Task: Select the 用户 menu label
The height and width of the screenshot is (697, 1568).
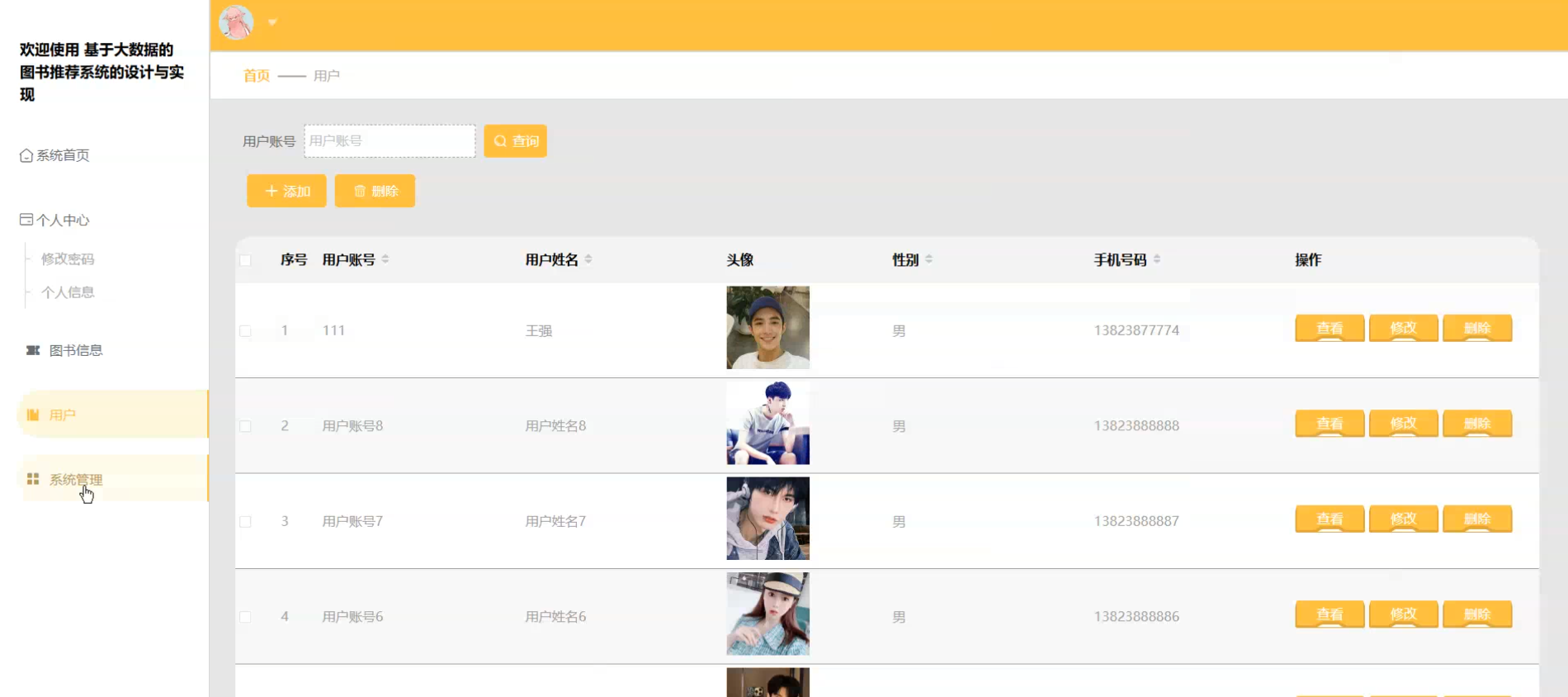Action: [x=63, y=415]
